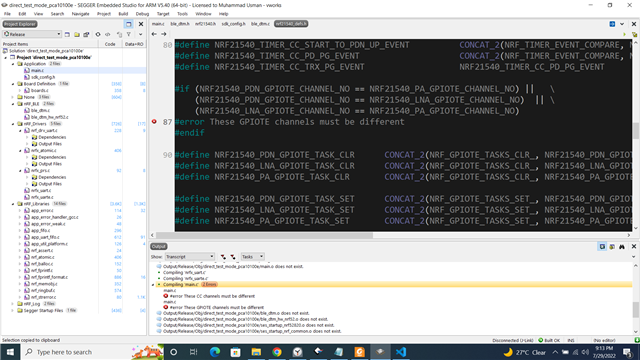This screenshot has height=360, width=640.
Task: Toggle the first Output panel view icon
Action: tap(602, 247)
